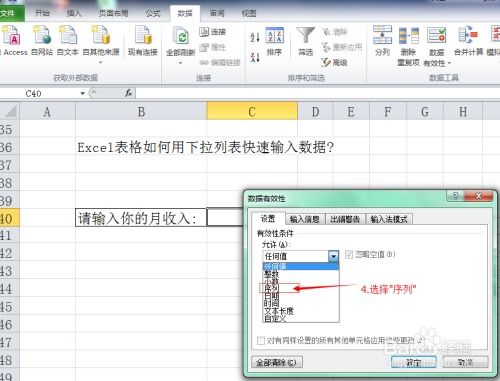Sort descending Z to A
The height and width of the screenshot is (381, 500).
tap(255, 57)
